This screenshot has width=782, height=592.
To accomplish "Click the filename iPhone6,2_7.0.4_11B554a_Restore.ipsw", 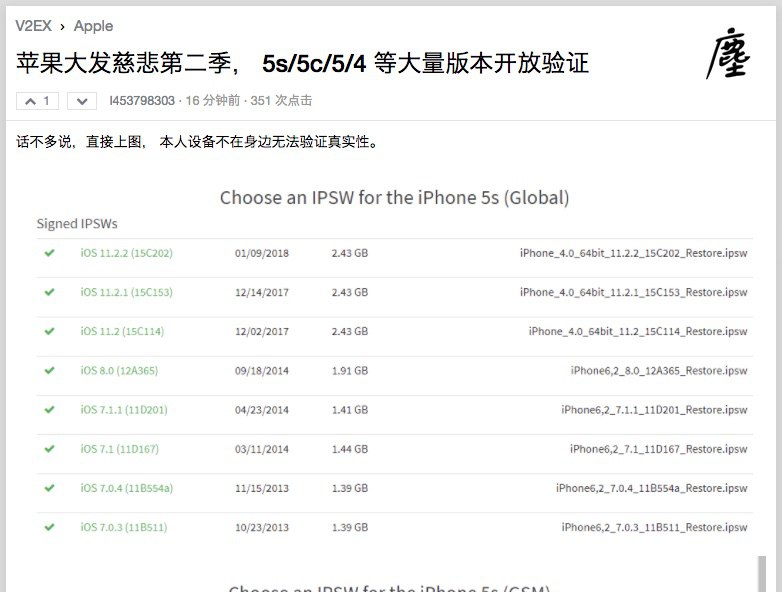I will (x=652, y=488).
